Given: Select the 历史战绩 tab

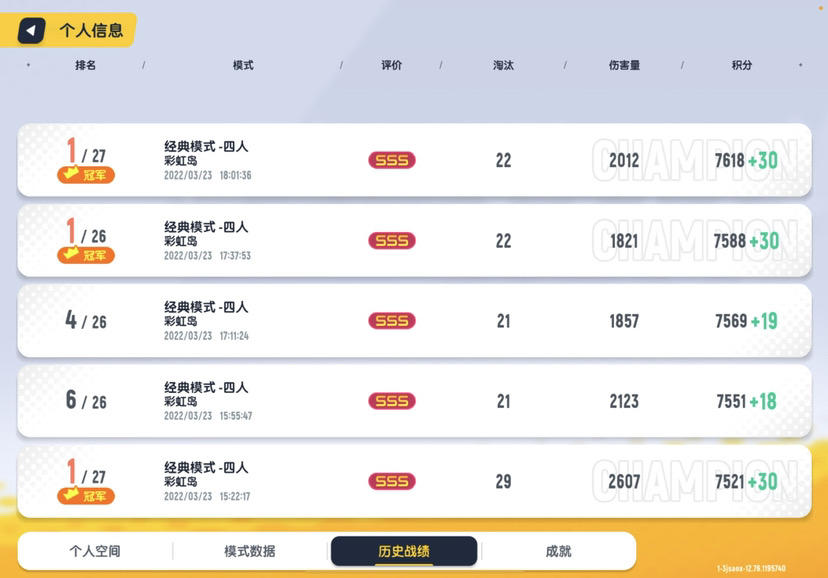Looking at the screenshot, I should click(x=404, y=551).
